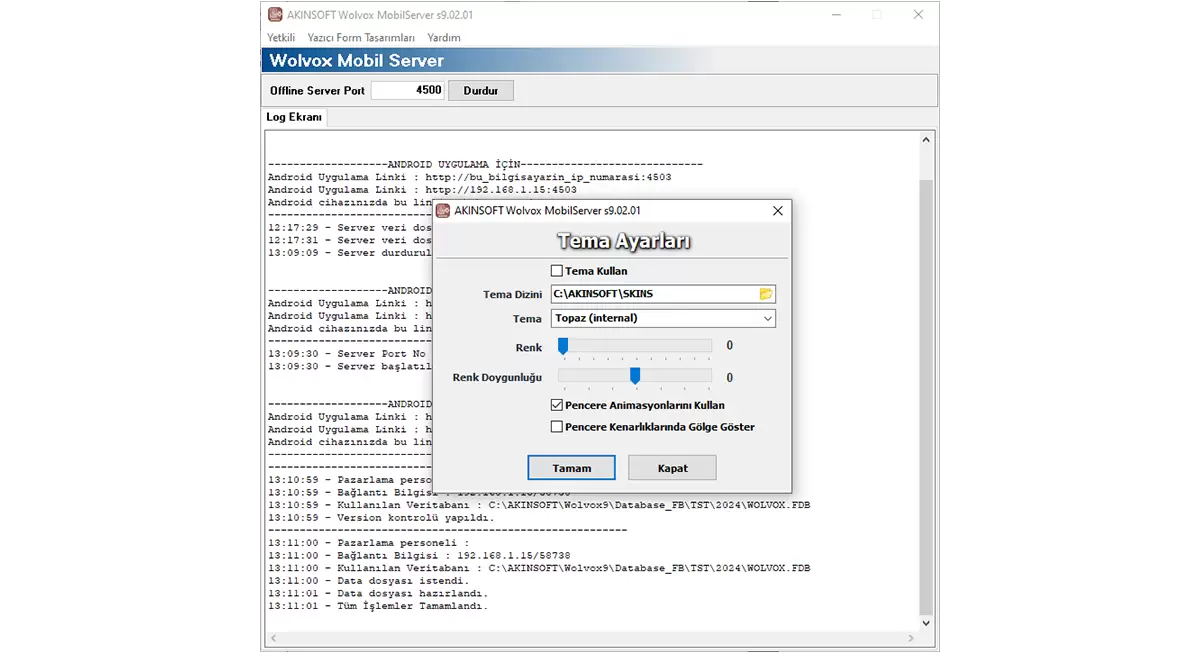Open the Yazıcı Form Tasarımları menu
This screenshot has width=1200, height=653.
pyautogui.click(x=361, y=38)
